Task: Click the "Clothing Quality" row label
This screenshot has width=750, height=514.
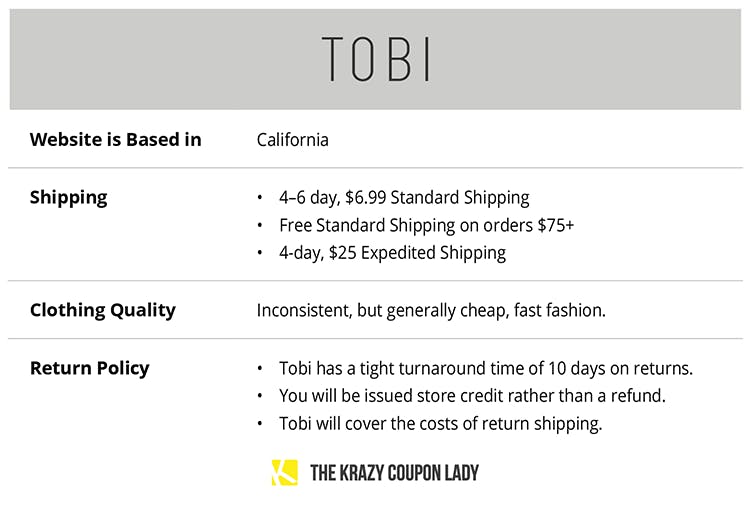Action: pos(102,310)
